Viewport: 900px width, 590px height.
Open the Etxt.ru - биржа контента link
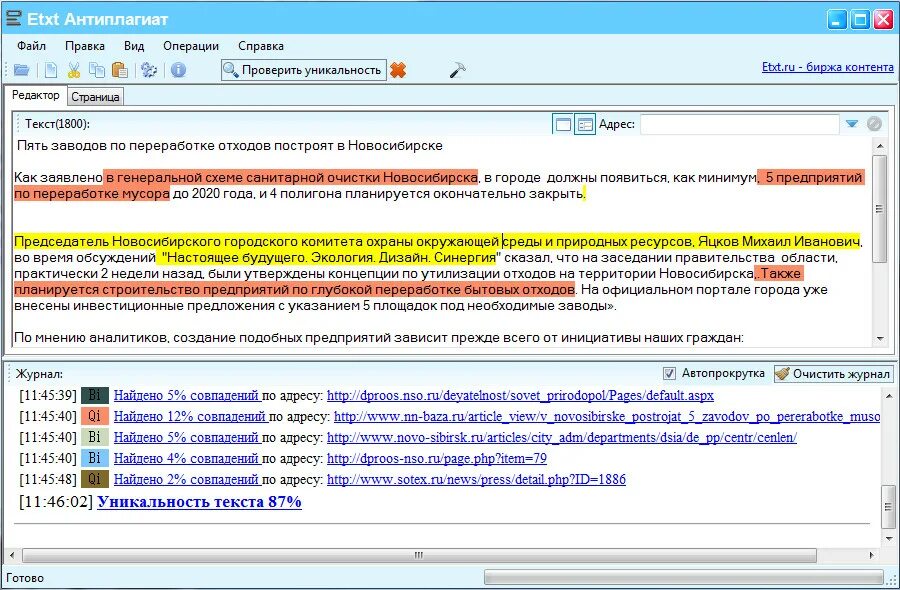pos(828,67)
